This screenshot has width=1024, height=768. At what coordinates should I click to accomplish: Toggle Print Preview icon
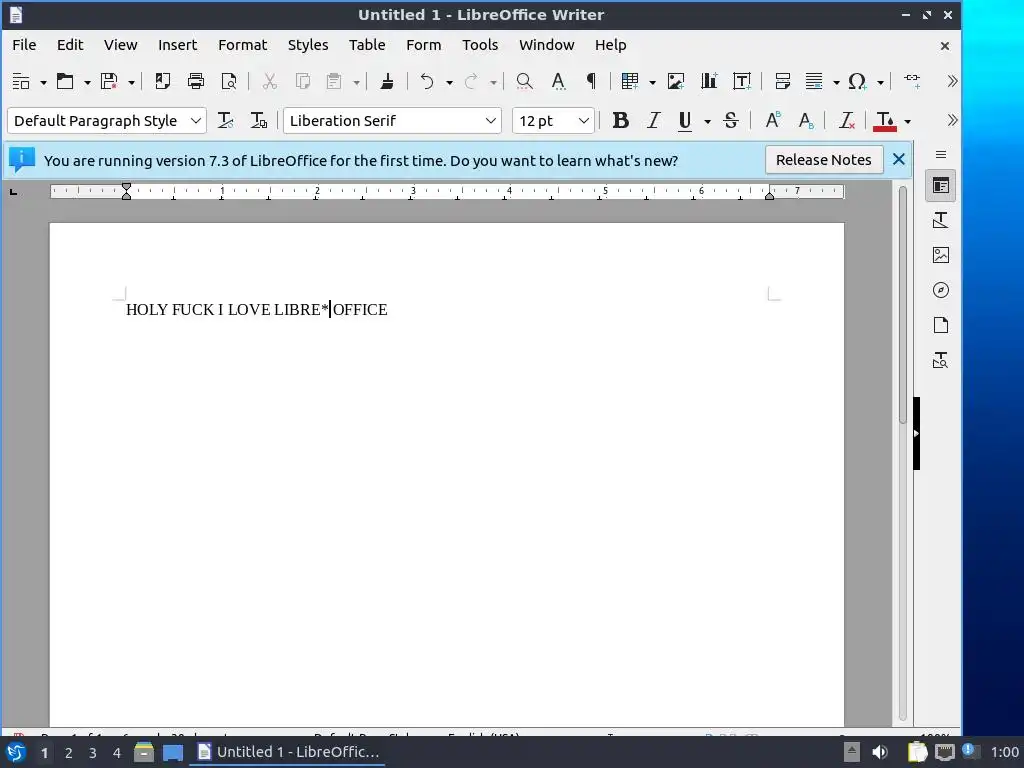click(x=229, y=81)
